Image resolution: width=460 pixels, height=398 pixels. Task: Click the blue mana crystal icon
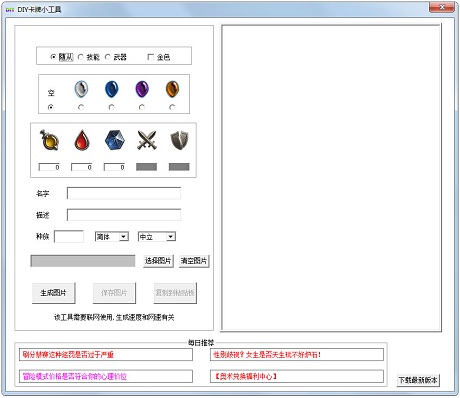[115, 140]
